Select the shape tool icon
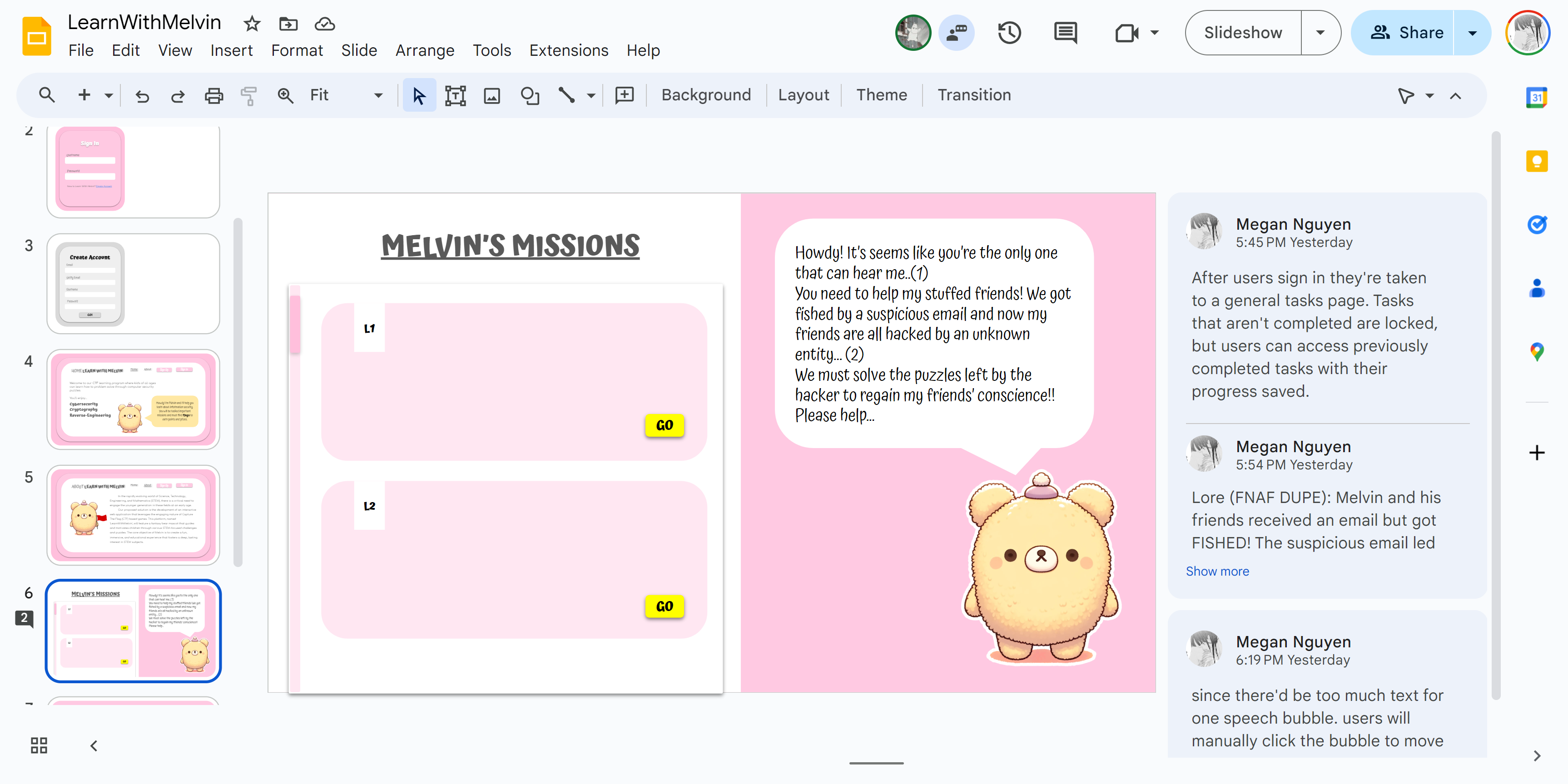Image resolution: width=1568 pixels, height=784 pixels. coord(529,95)
